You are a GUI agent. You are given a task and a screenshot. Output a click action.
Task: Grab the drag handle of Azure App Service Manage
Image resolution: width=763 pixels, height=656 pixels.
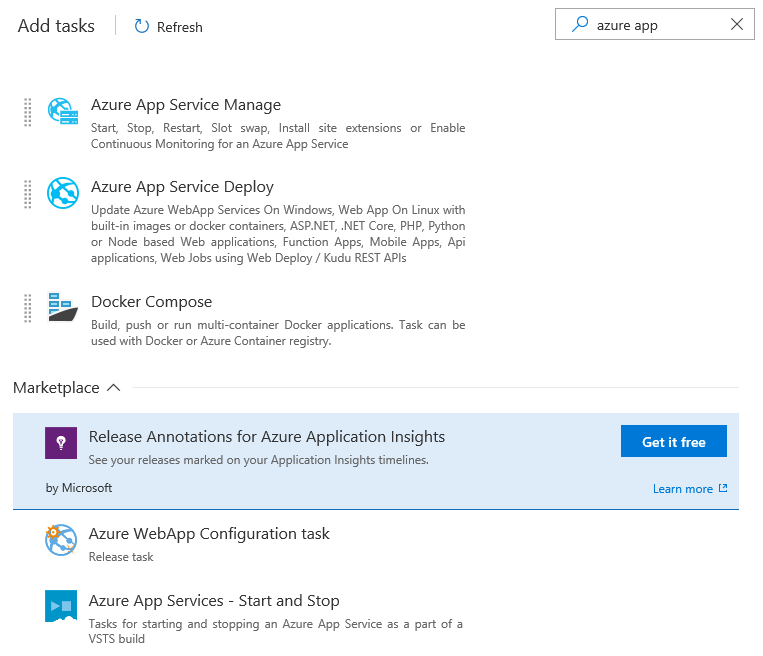[x=28, y=112]
